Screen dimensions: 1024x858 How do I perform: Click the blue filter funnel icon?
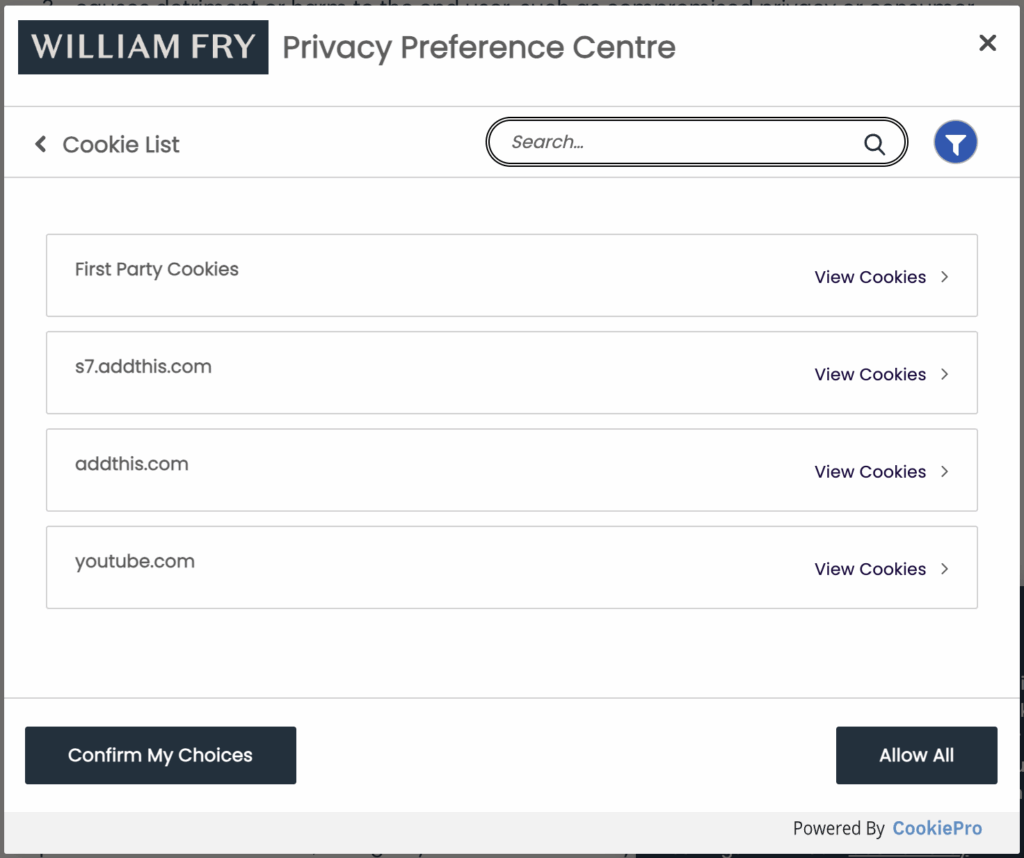[x=955, y=143]
